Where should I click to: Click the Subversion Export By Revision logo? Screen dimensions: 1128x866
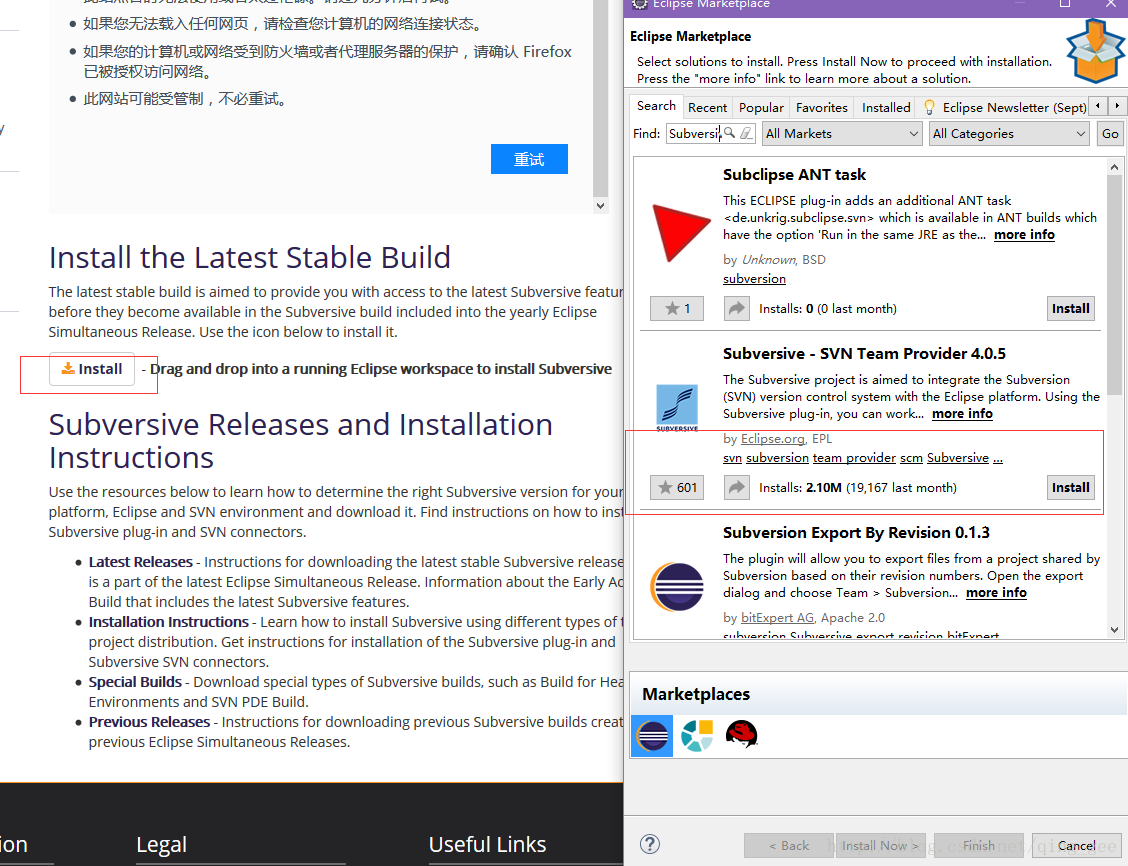pyautogui.click(x=677, y=587)
